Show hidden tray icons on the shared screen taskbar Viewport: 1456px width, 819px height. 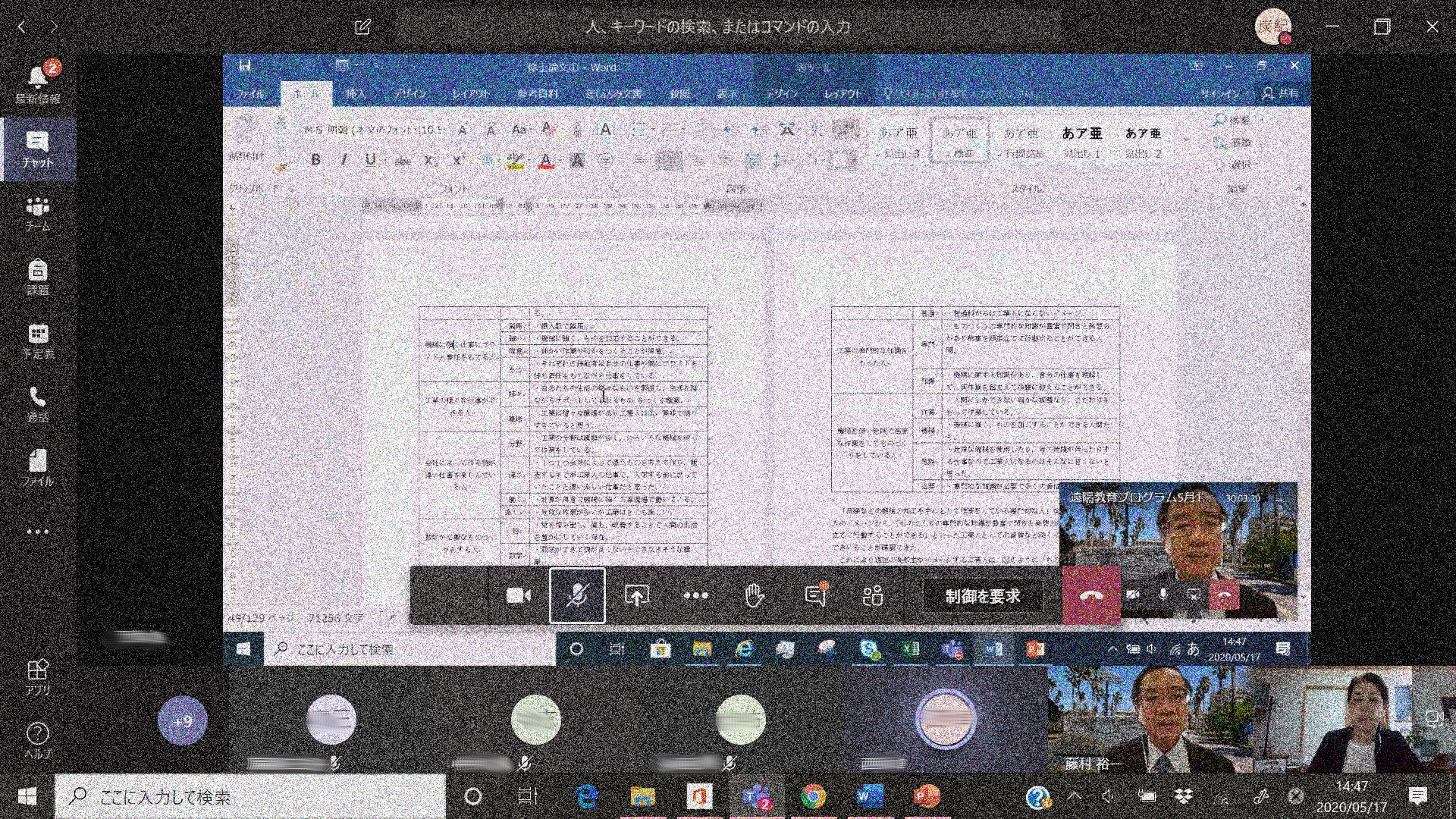pos(1112,649)
